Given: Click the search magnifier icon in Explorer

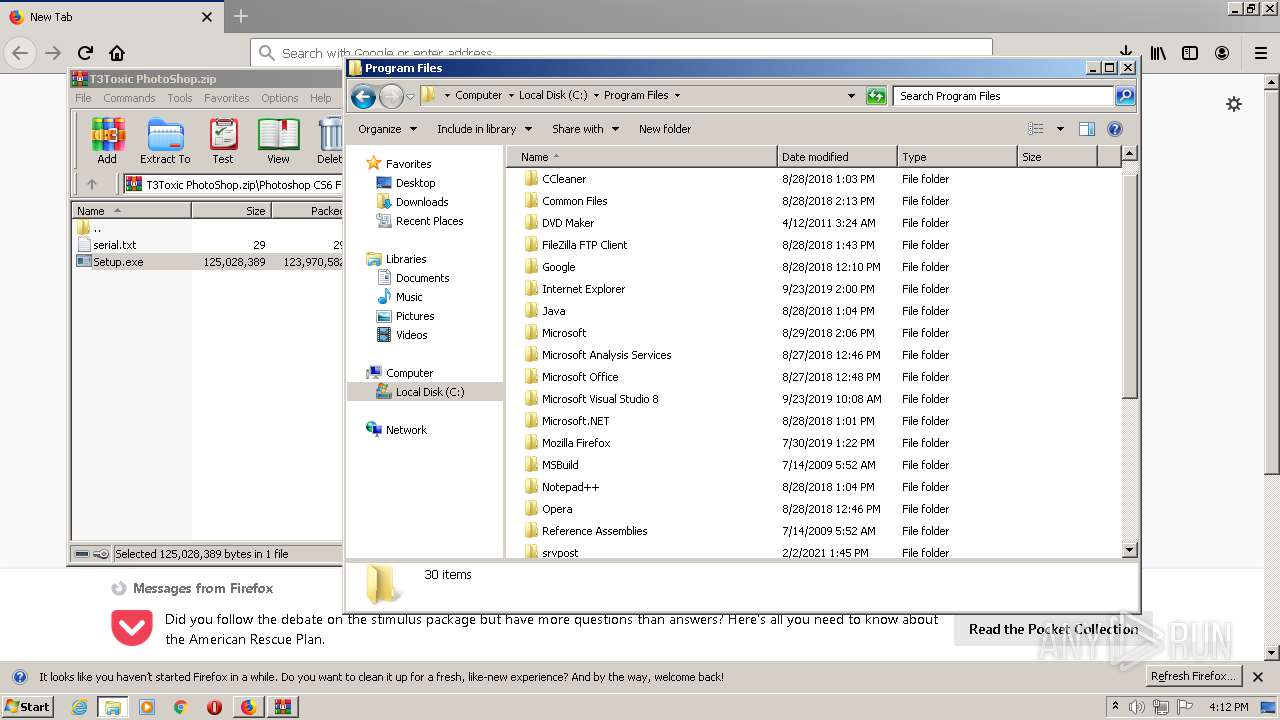Looking at the screenshot, I should tap(1125, 96).
